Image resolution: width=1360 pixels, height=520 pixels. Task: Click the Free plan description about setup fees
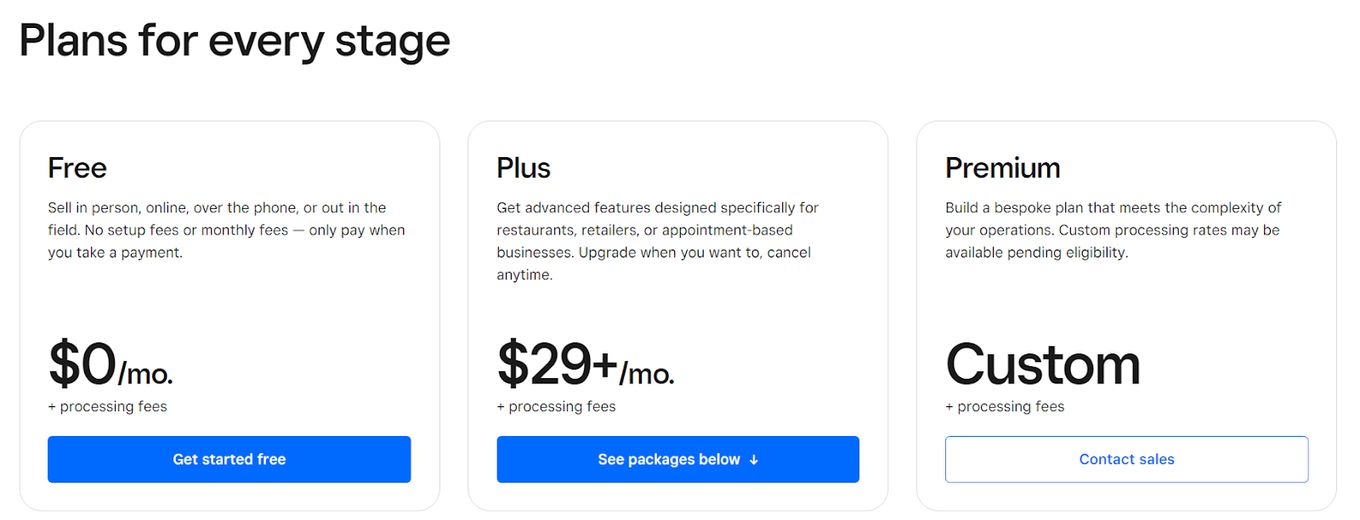point(227,230)
